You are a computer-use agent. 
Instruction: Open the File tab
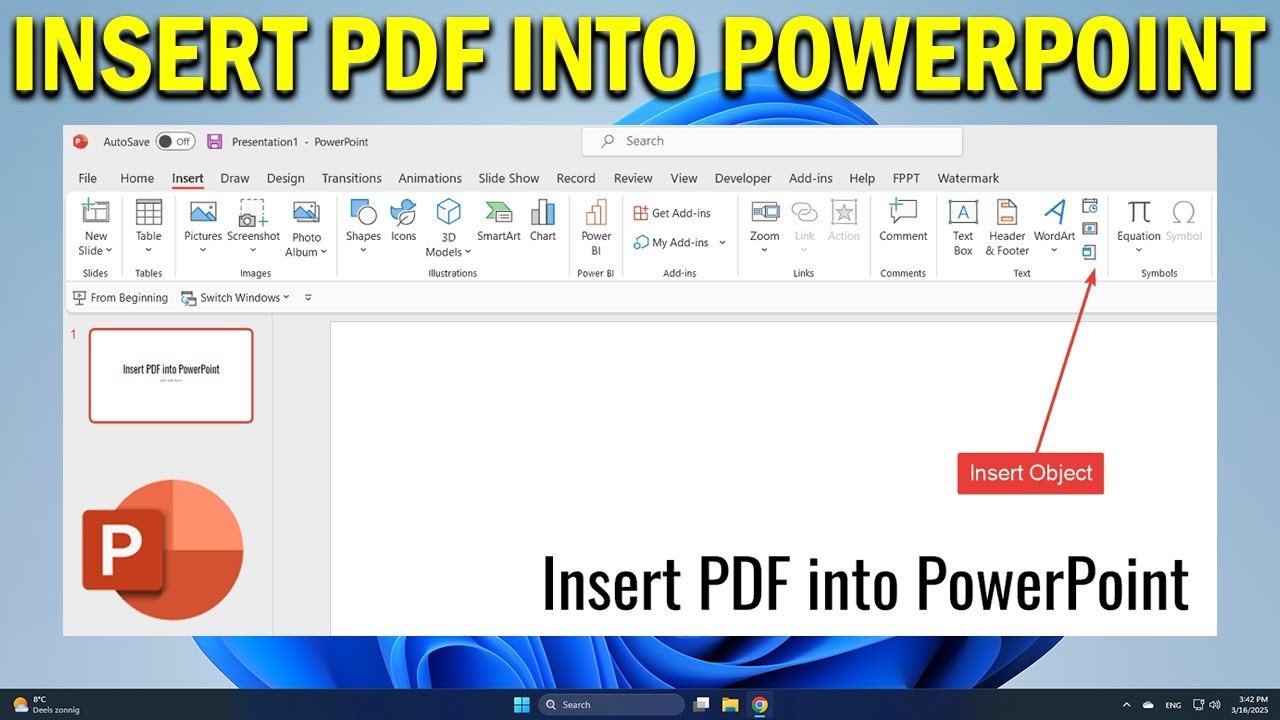tap(88, 178)
